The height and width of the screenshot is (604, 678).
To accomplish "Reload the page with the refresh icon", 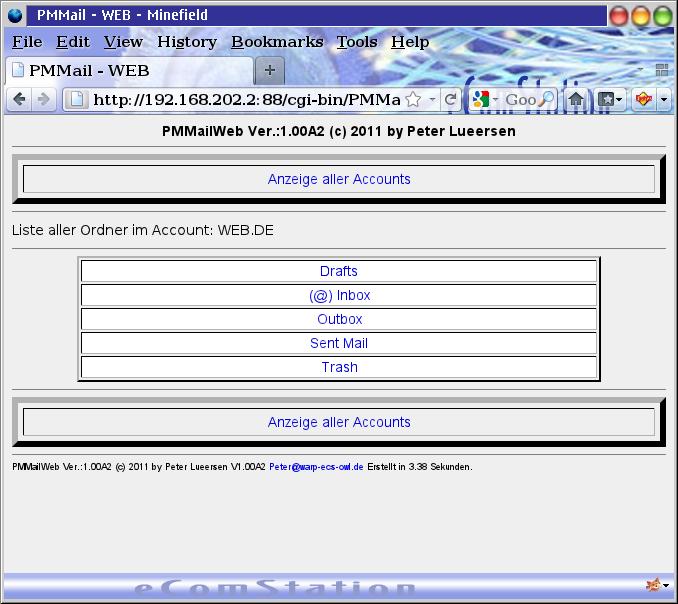I will tap(451, 99).
